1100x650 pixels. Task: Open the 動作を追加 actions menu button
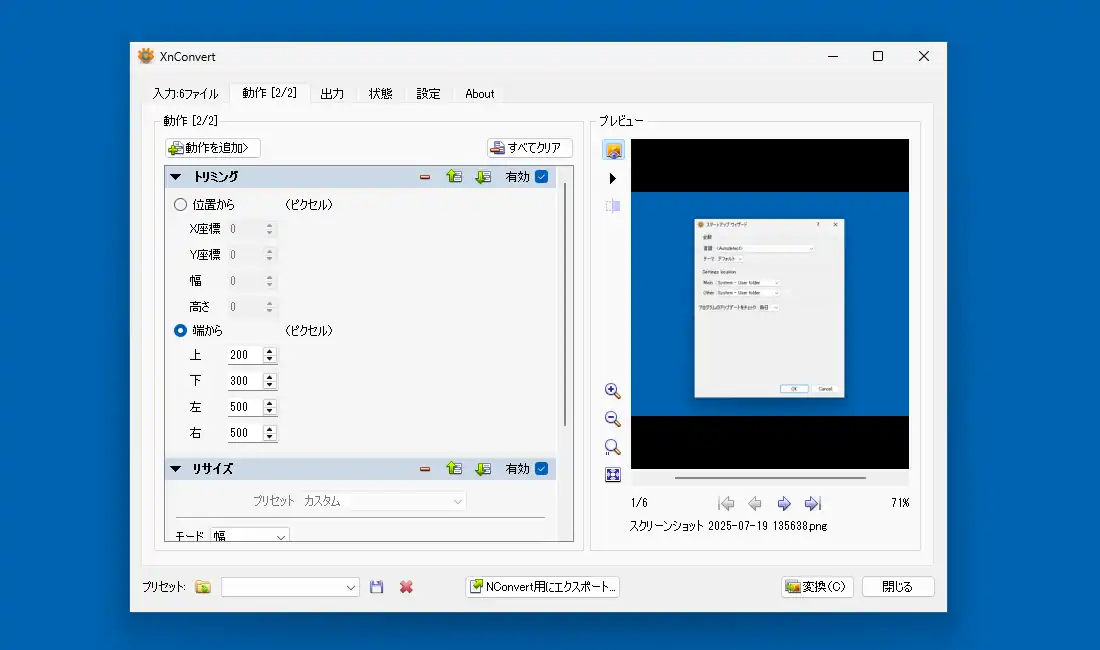click(x=213, y=148)
